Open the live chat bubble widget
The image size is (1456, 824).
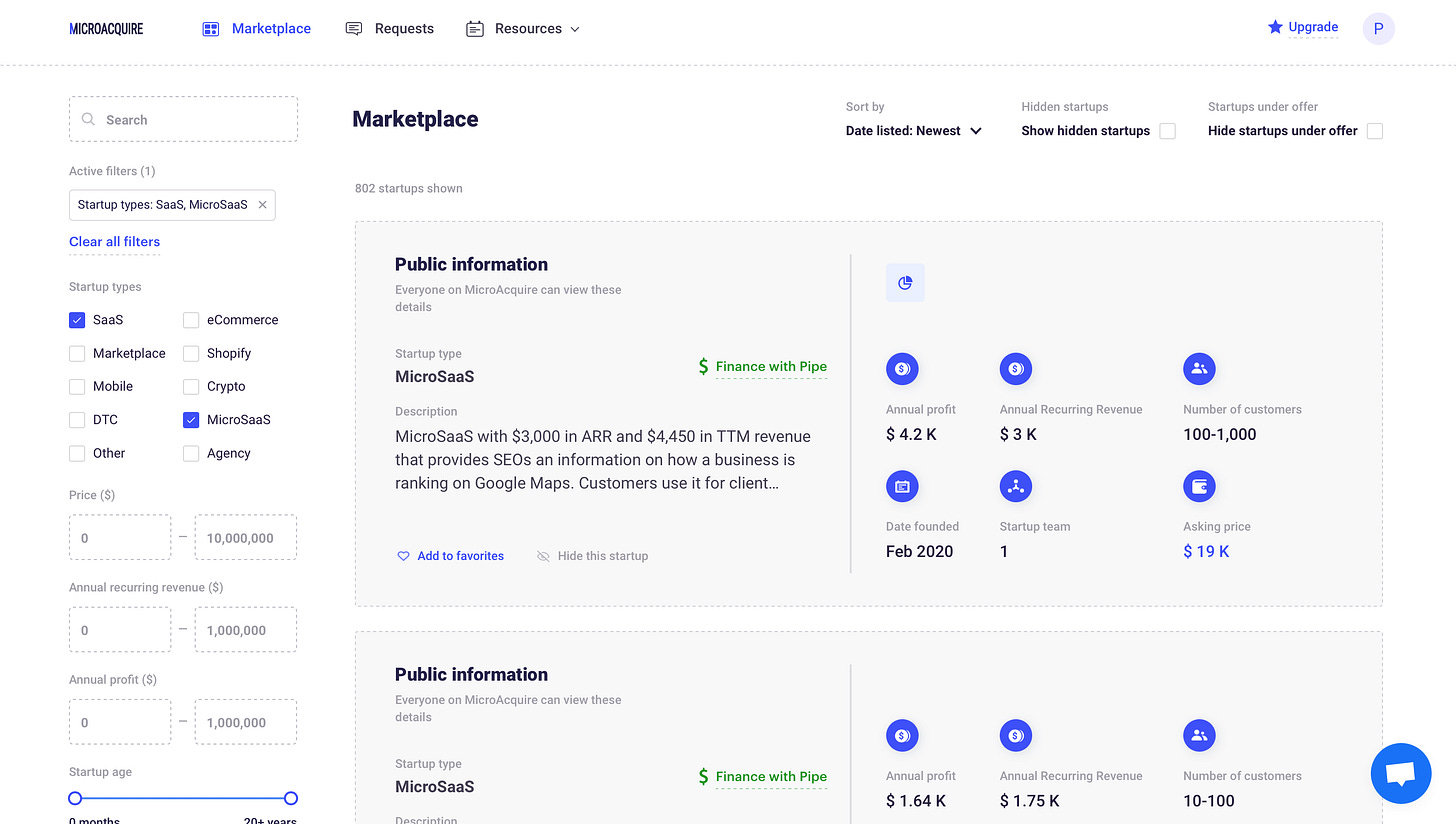(x=1401, y=774)
